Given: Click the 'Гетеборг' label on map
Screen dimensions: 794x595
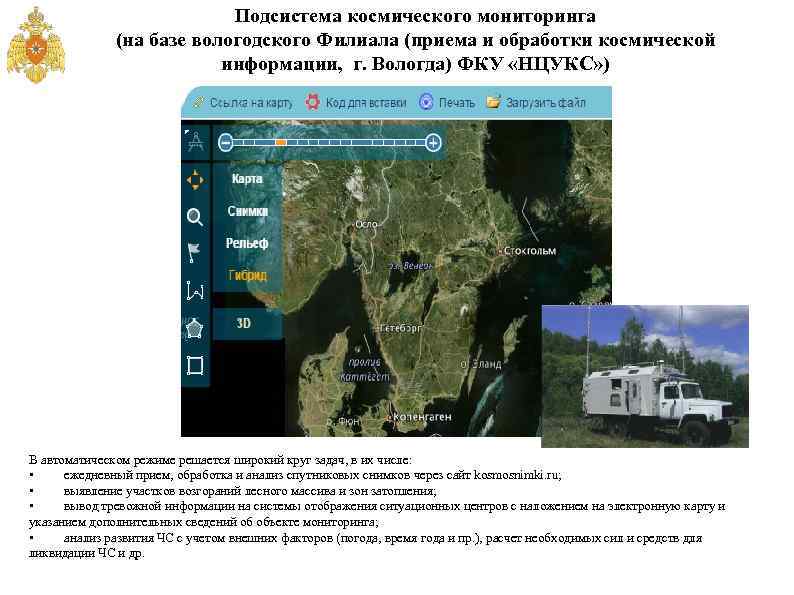Looking at the screenshot, I should tap(401, 328).
